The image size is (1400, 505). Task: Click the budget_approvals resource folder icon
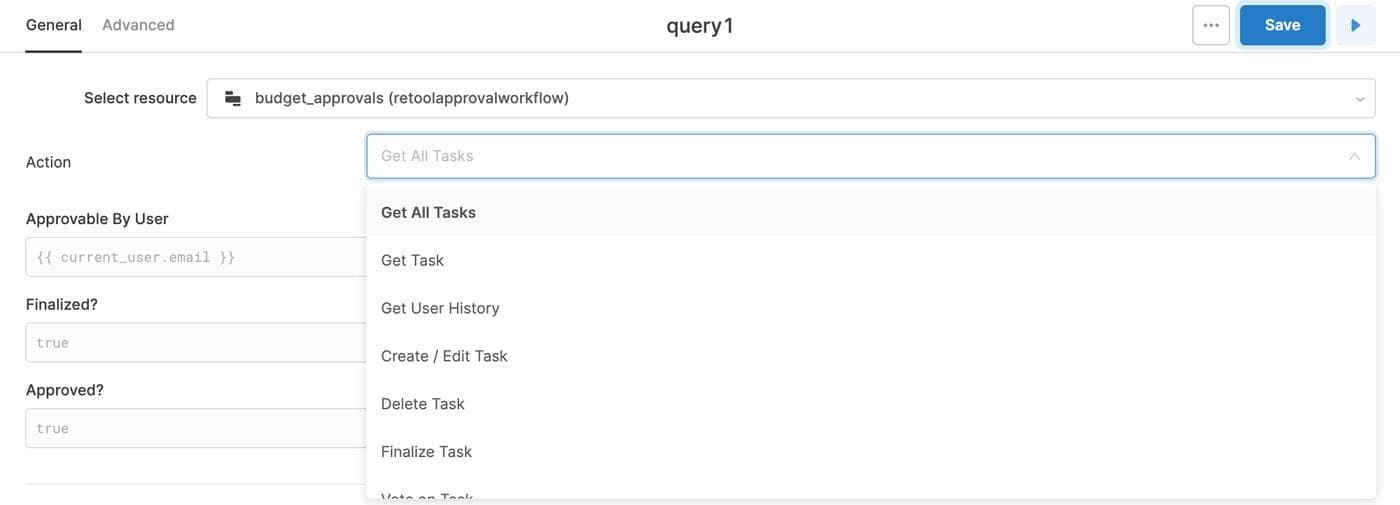(x=233, y=98)
